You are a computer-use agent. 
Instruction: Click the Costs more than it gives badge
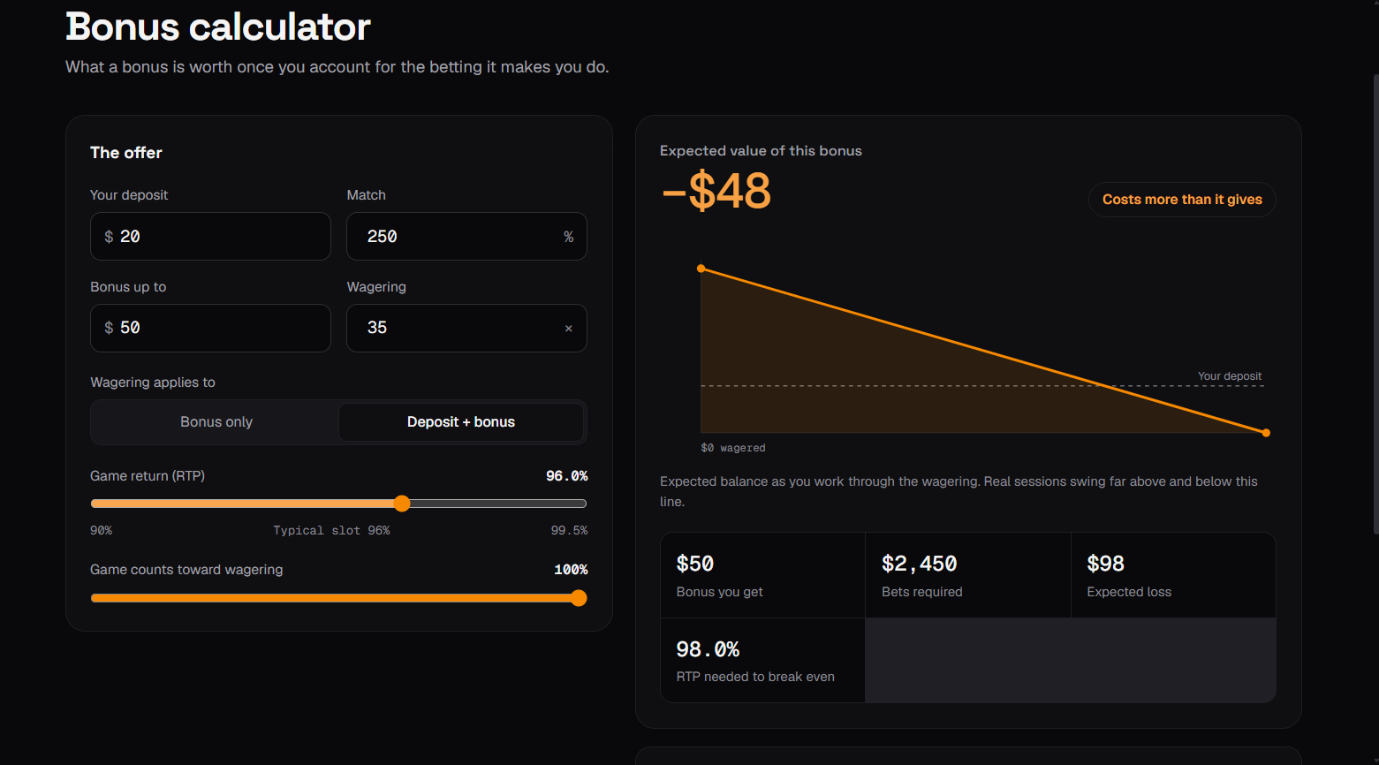click(1182, 199)
